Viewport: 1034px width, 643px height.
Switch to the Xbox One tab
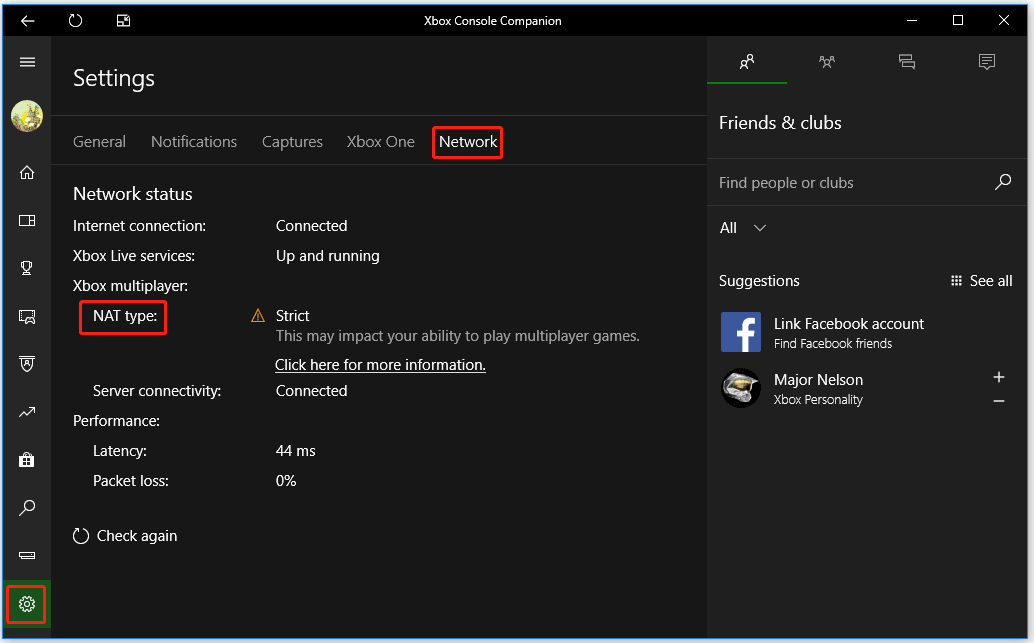pos(380,142)
